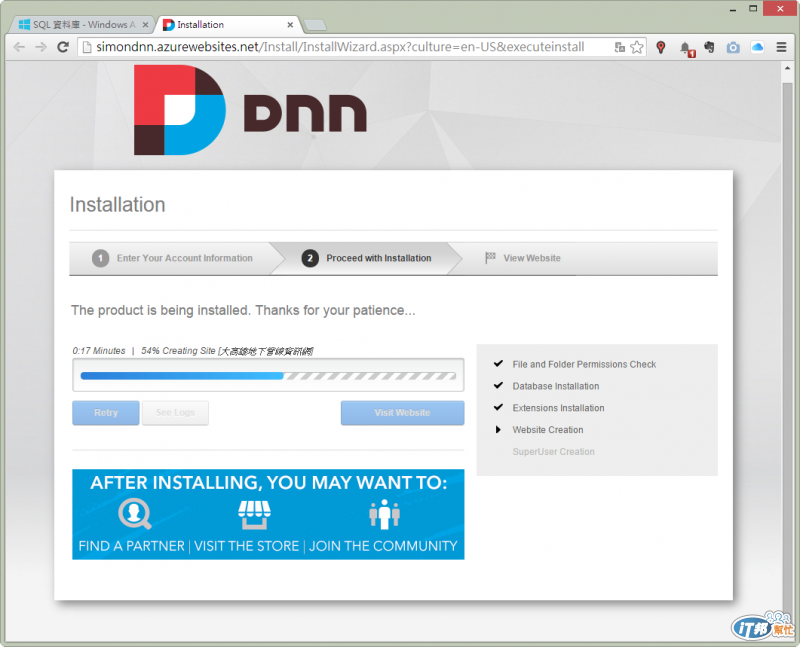
Task: Click FIND A PARTNER link
Action: point(132,546)
